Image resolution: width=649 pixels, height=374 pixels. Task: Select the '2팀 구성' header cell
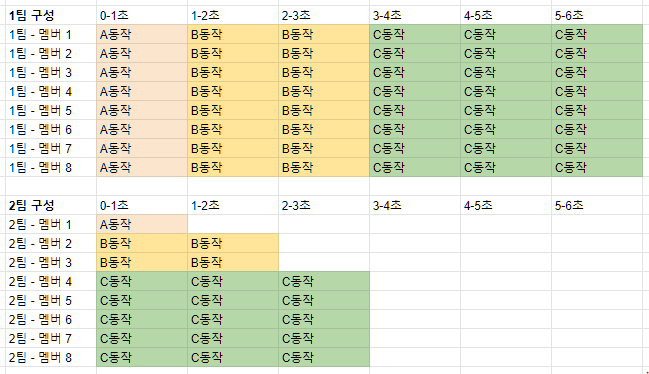[51, 205]
